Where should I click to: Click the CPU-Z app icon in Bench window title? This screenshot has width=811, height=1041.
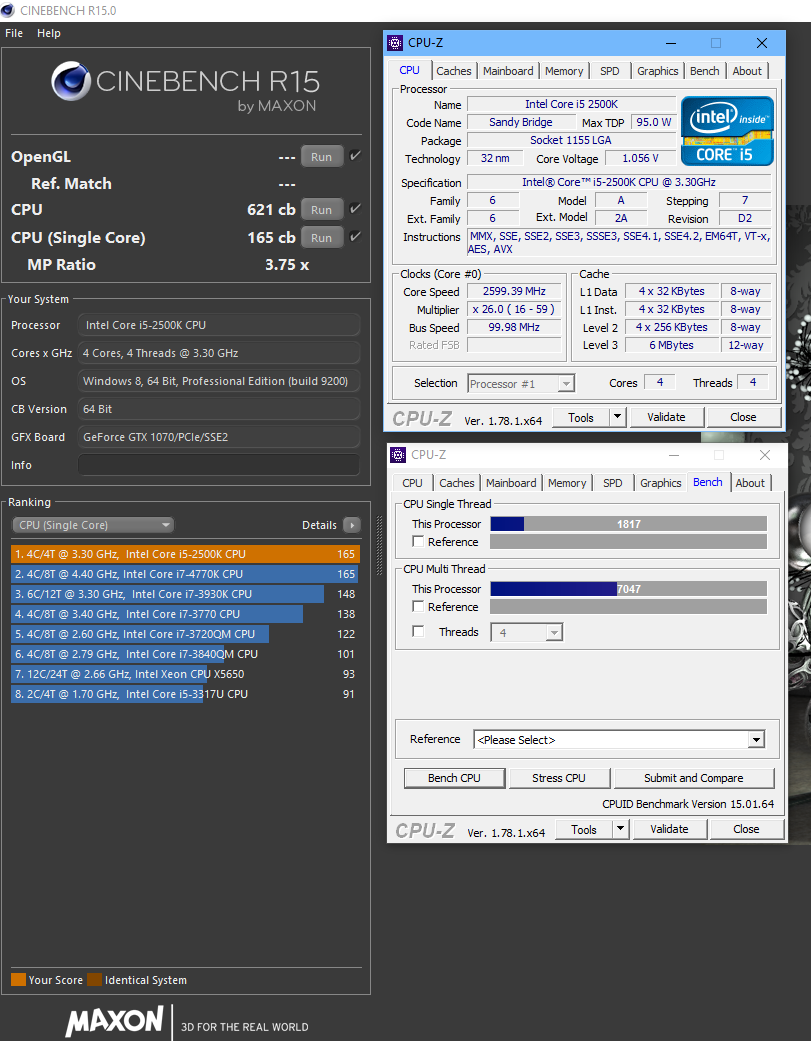[x=398, y=455]
